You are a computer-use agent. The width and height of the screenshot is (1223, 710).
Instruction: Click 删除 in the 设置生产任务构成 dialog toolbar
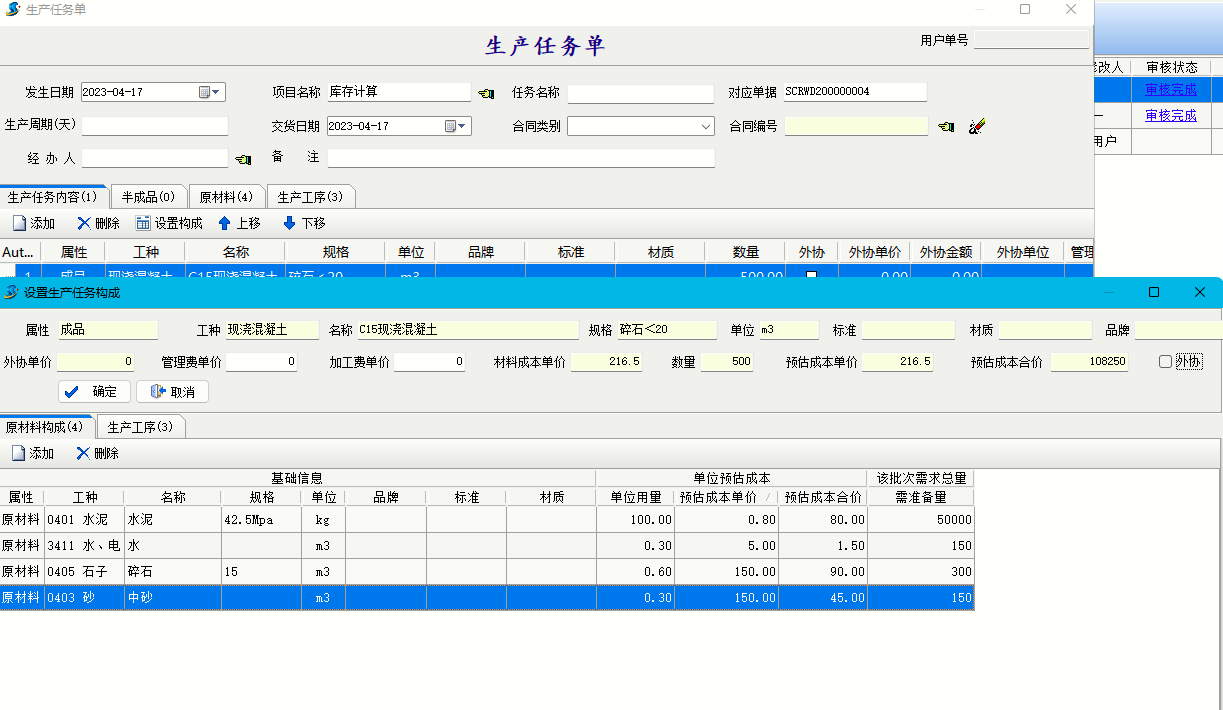(x=97, y=453)
